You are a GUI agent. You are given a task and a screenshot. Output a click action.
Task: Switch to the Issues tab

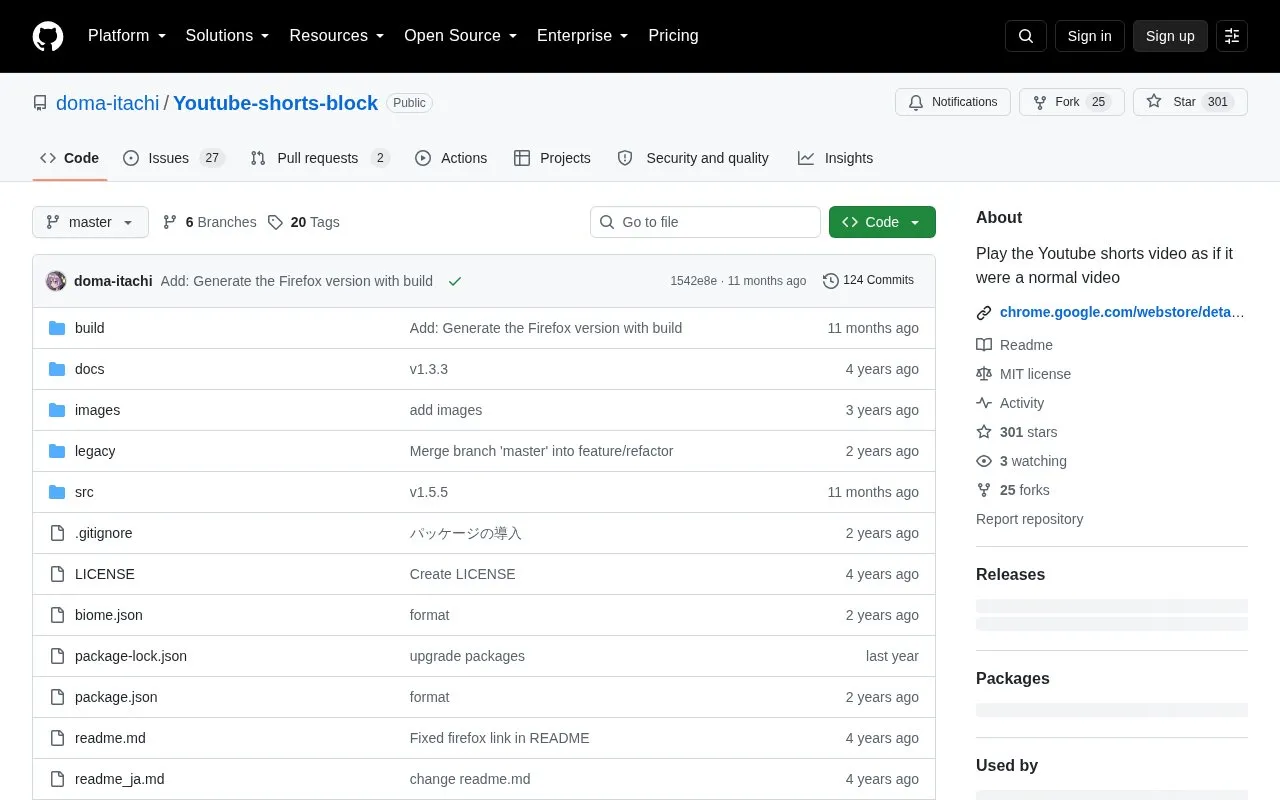[174, 158]
